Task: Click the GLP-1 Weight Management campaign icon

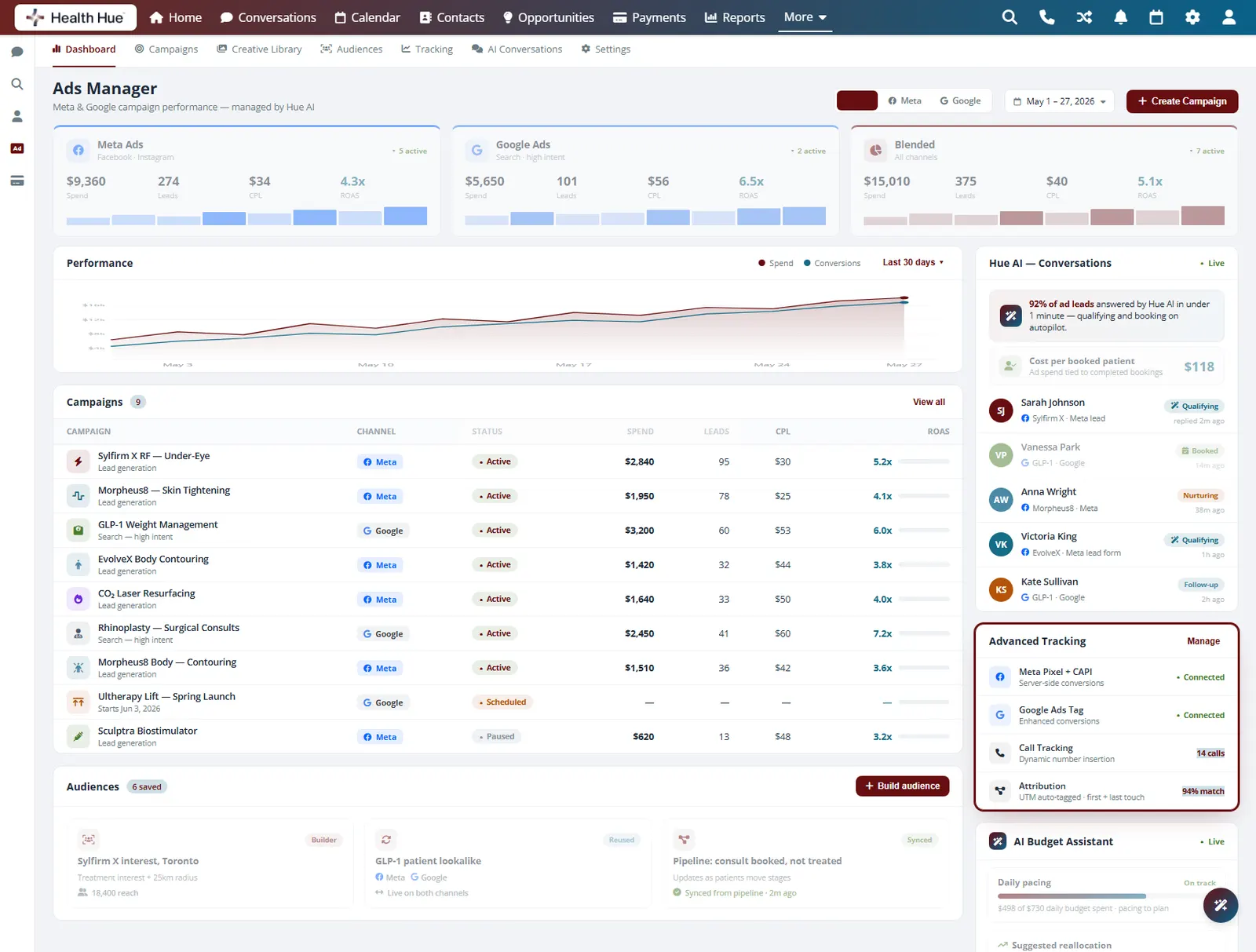Action: (78, 531)
